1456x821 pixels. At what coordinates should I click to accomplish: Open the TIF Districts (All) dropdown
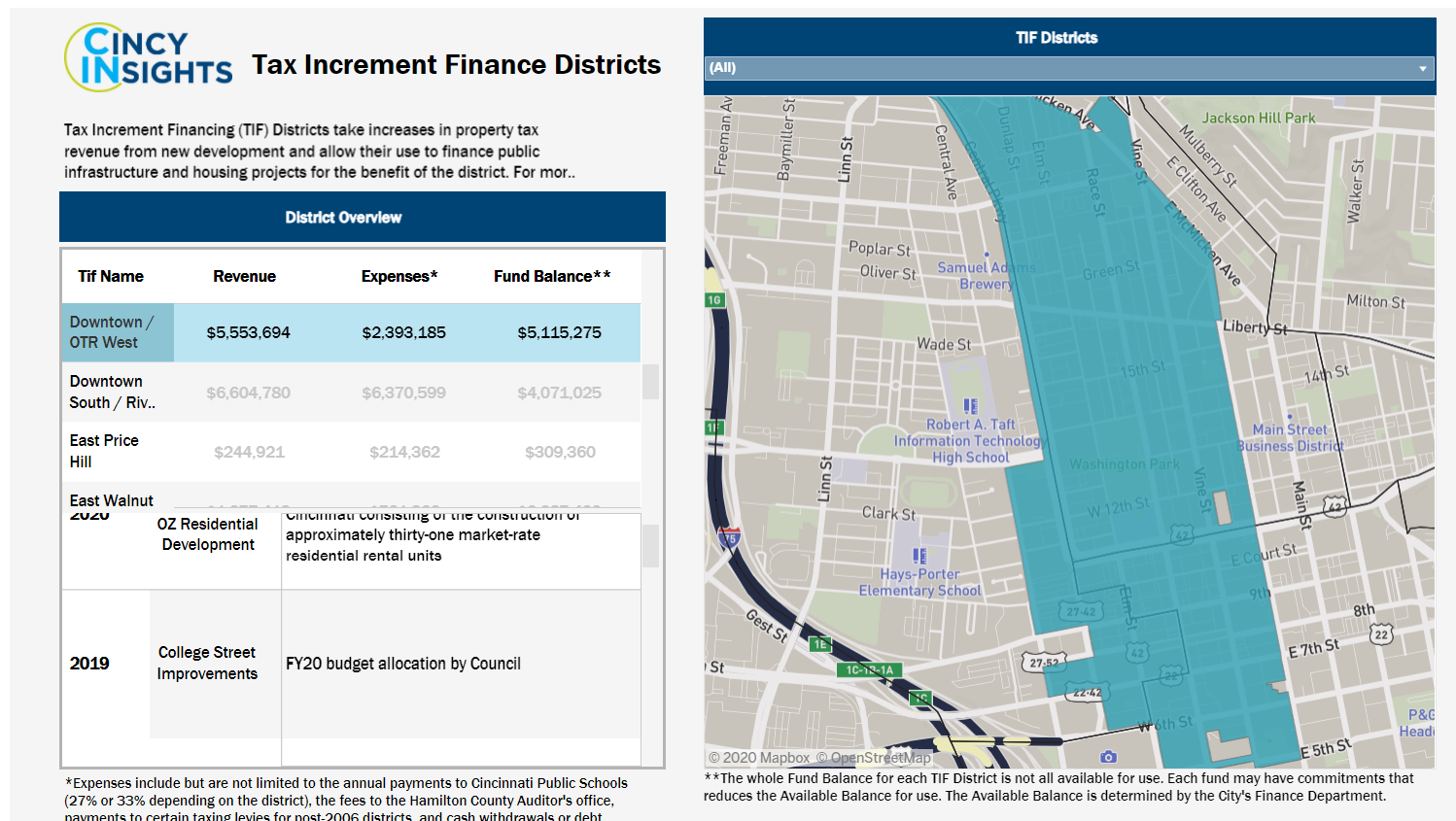(x=1069, y=68)
